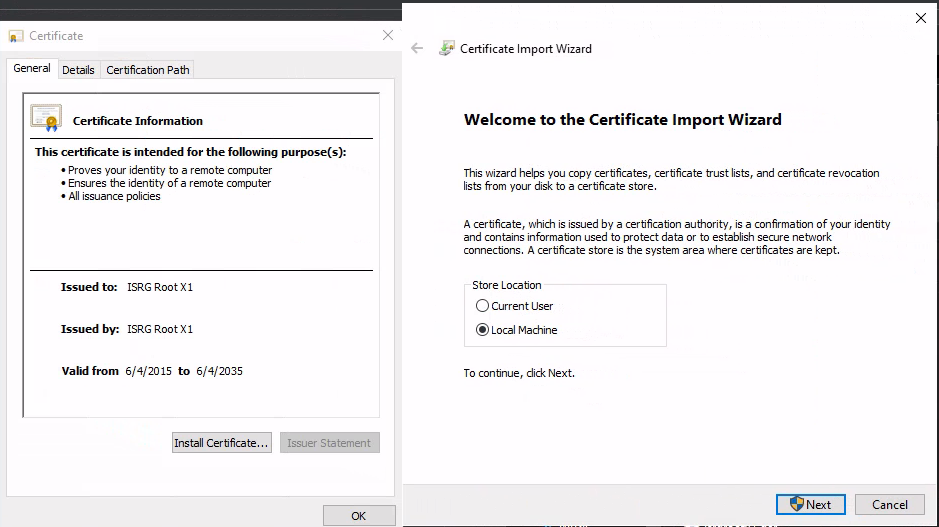Go back using the wizard's back arrow
The image size is (939, 527).
[x=417, y=48]
